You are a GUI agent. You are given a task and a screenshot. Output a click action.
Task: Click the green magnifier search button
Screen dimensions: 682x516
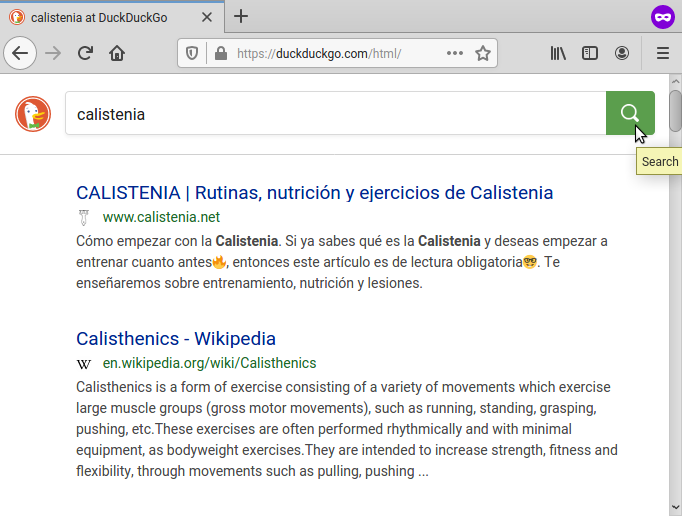coord(629,113)
